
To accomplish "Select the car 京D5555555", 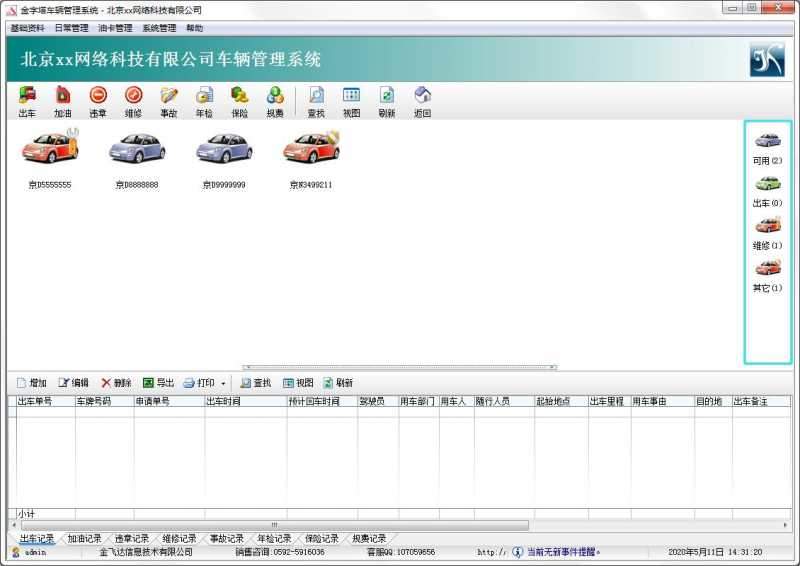I will 50,159.
